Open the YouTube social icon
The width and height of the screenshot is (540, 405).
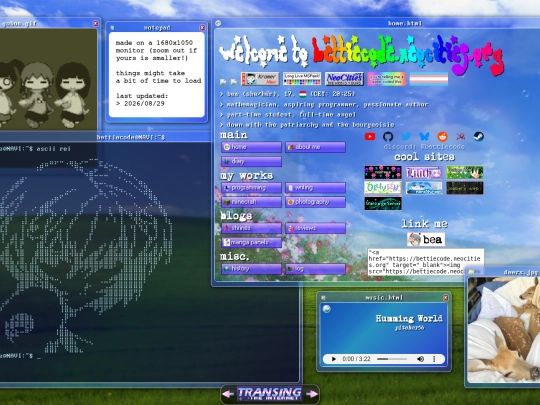tap(370, 136)
